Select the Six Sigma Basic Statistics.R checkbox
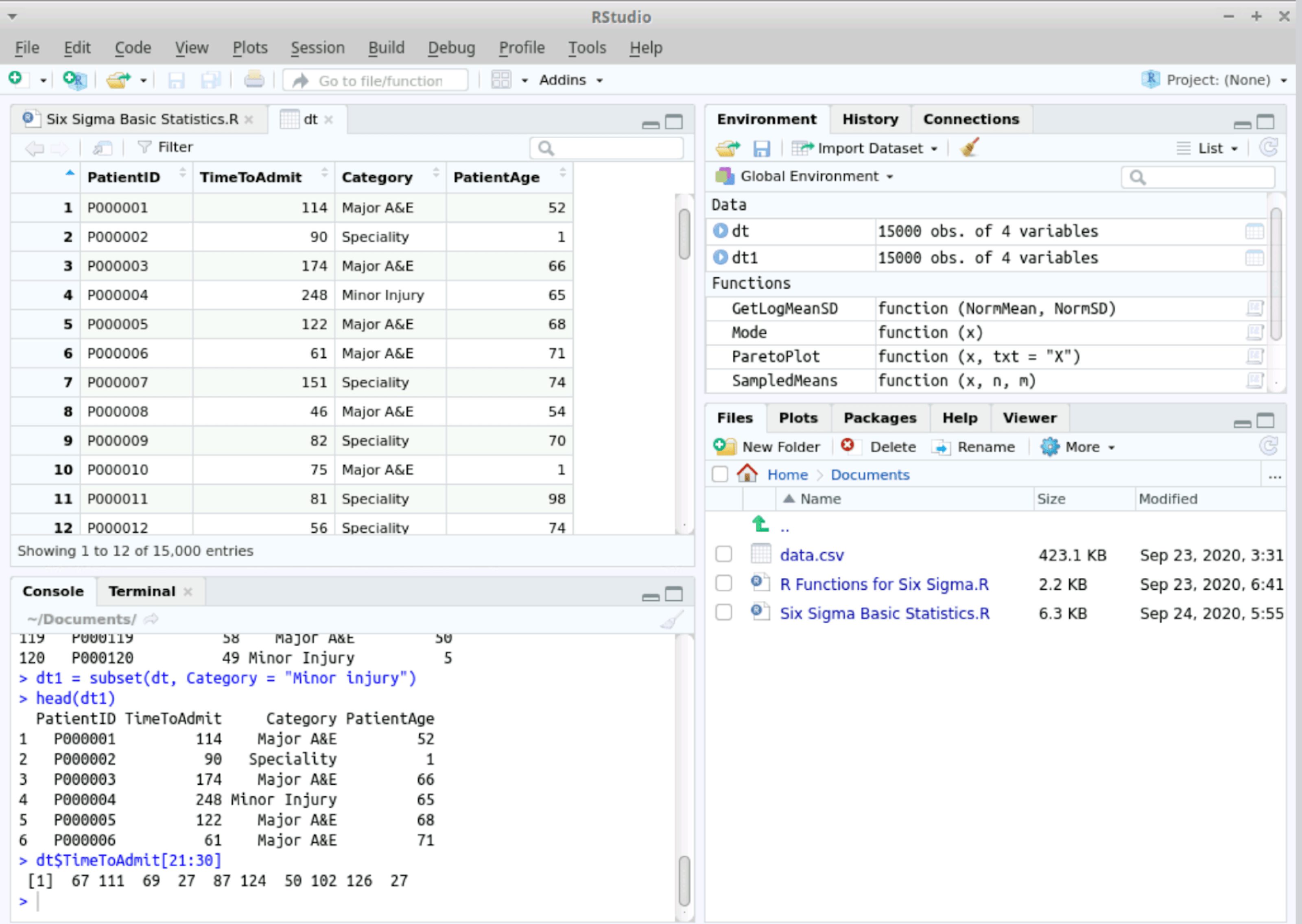 (723, 613)
